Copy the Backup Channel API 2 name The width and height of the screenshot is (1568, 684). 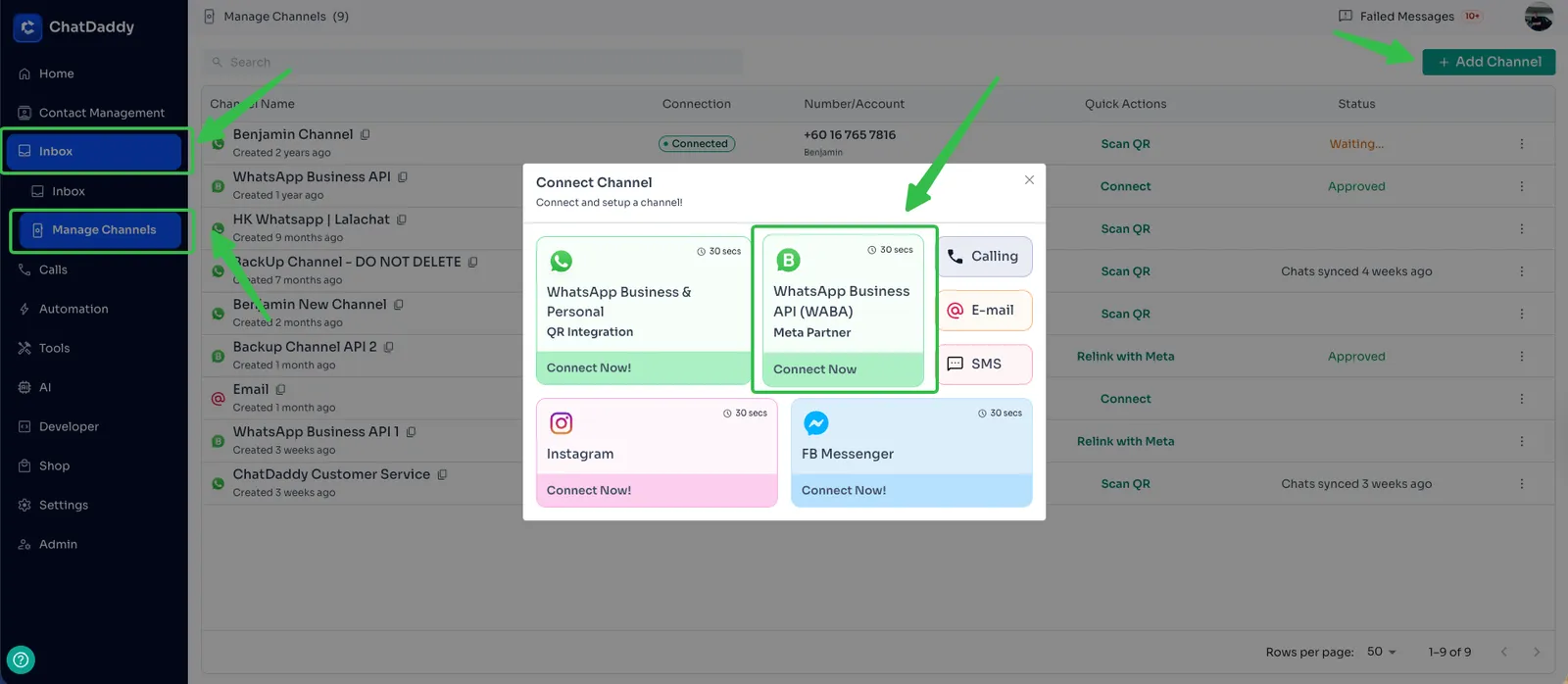(x=389, y=347)
